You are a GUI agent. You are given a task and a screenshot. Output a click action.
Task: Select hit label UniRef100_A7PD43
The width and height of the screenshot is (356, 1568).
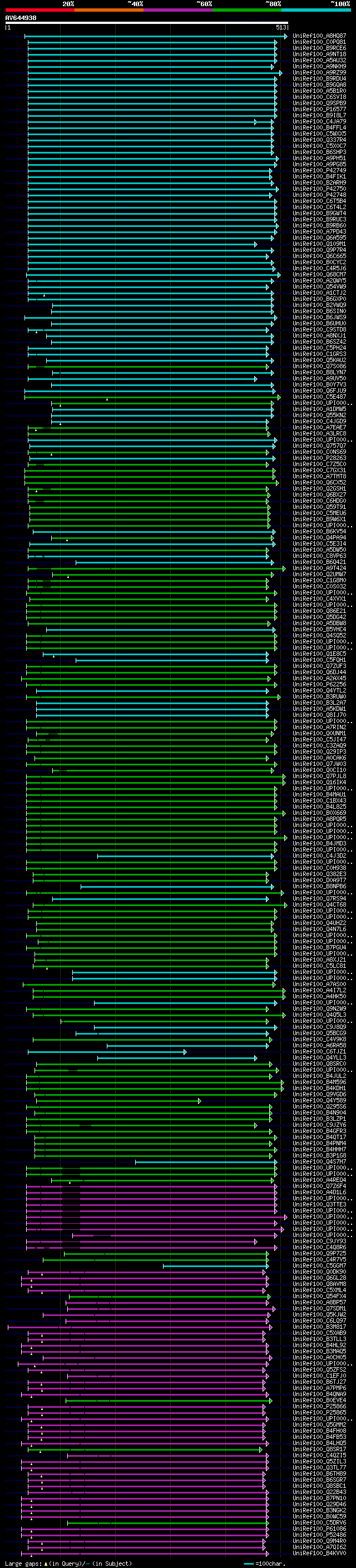click(x=319, y=231)
